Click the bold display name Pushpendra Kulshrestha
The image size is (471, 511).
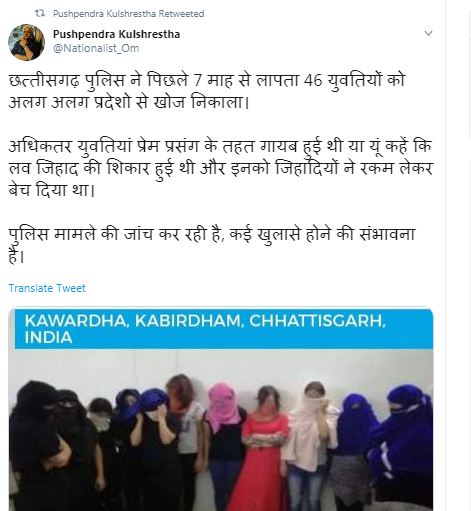[x=116, y=34]
